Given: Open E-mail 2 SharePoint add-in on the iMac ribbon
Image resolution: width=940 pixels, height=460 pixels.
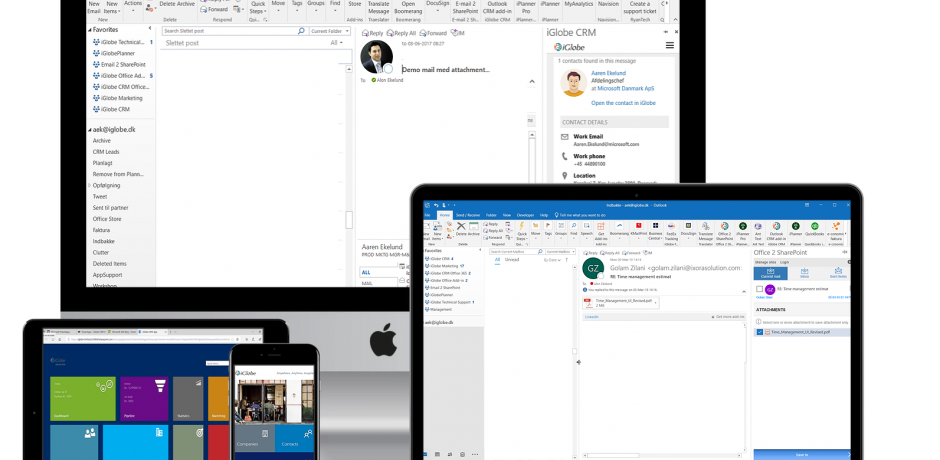Looking at the screenshot, I should click(x=465, y=7).
